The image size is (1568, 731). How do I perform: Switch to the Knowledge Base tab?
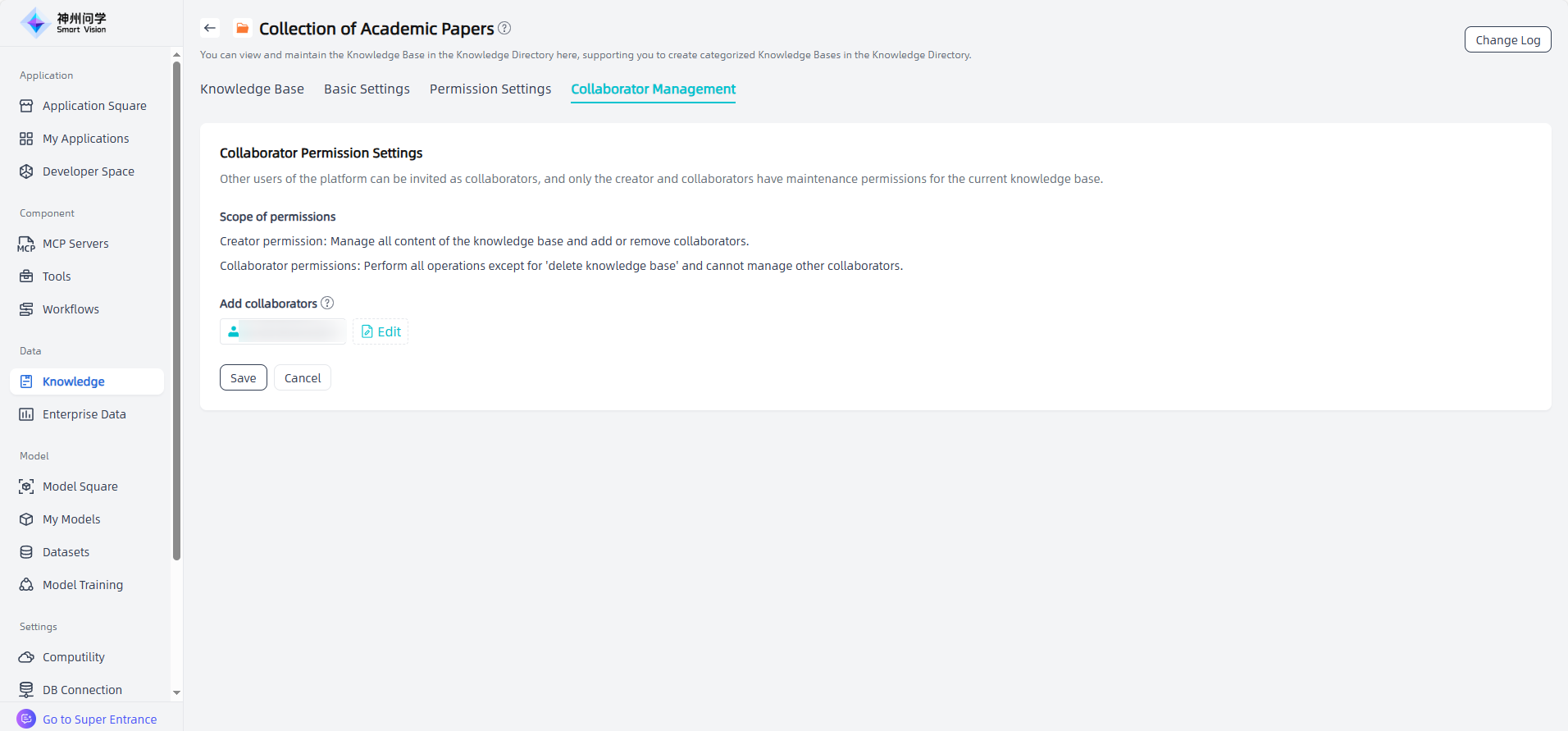tap(252, 89)
